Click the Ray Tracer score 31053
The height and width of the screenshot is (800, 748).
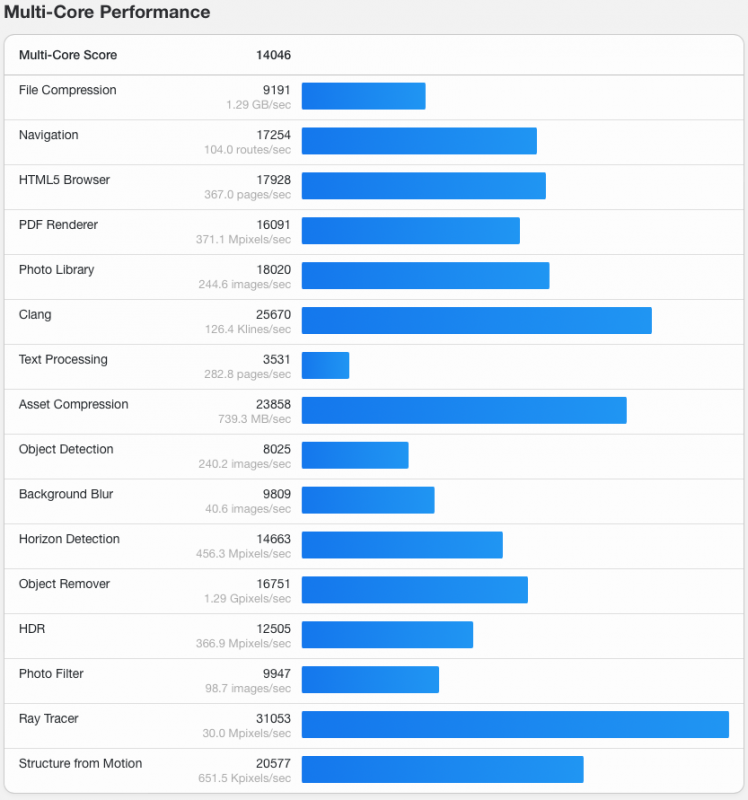pos(273,719)
